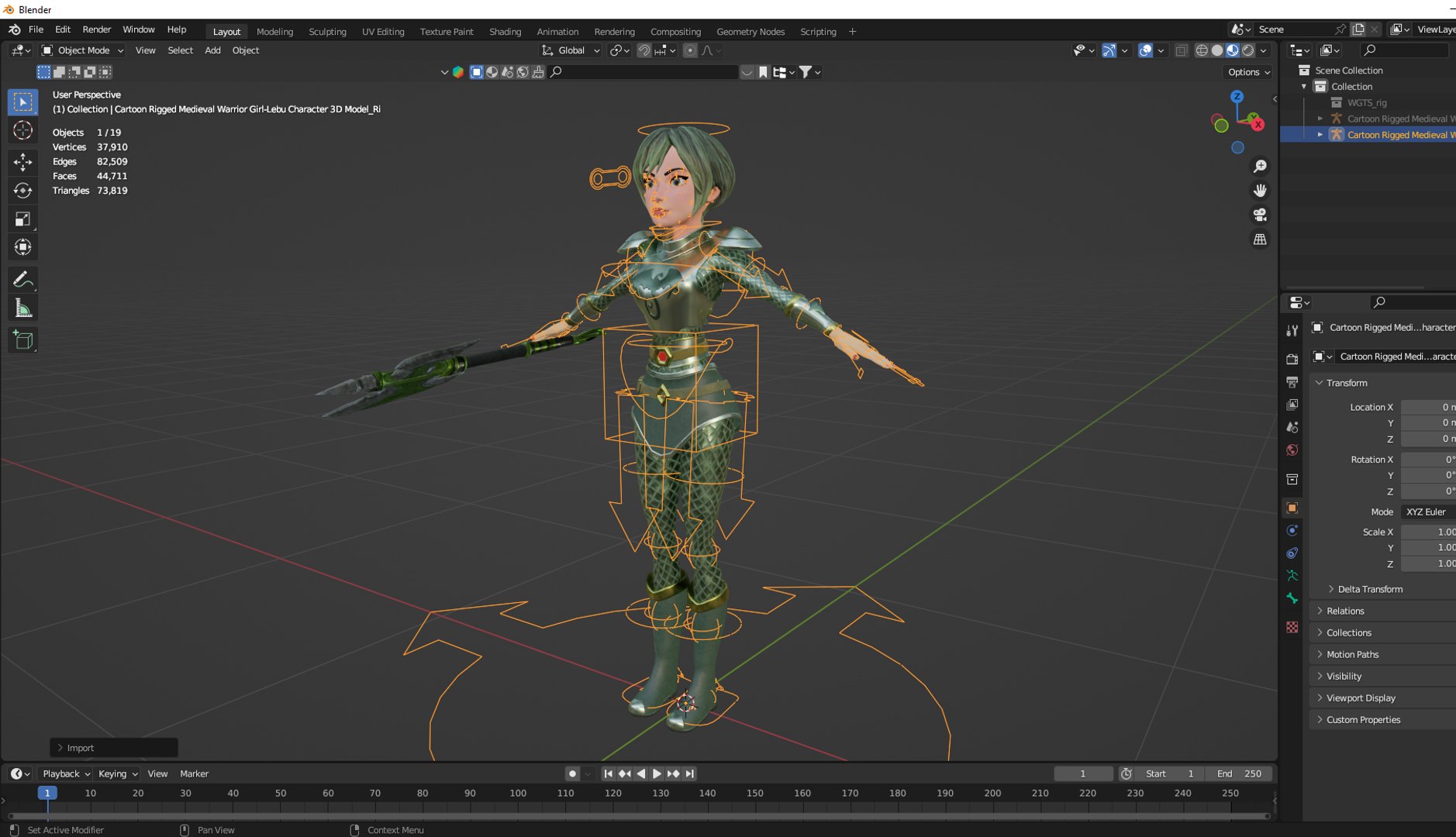
Task: Click the Zoom magnifier viewport gizmo
Action: pos(1260,167)
